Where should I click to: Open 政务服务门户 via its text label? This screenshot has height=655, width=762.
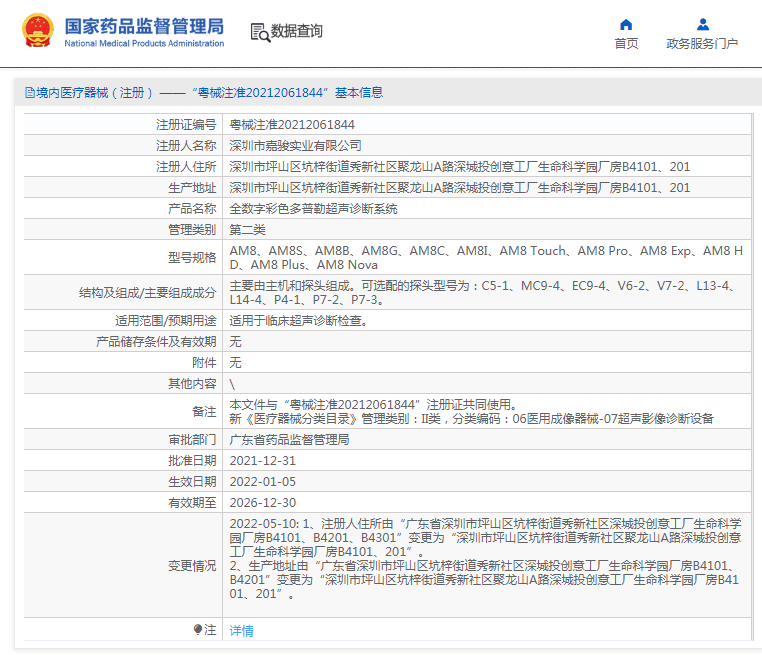click(702, 44)
